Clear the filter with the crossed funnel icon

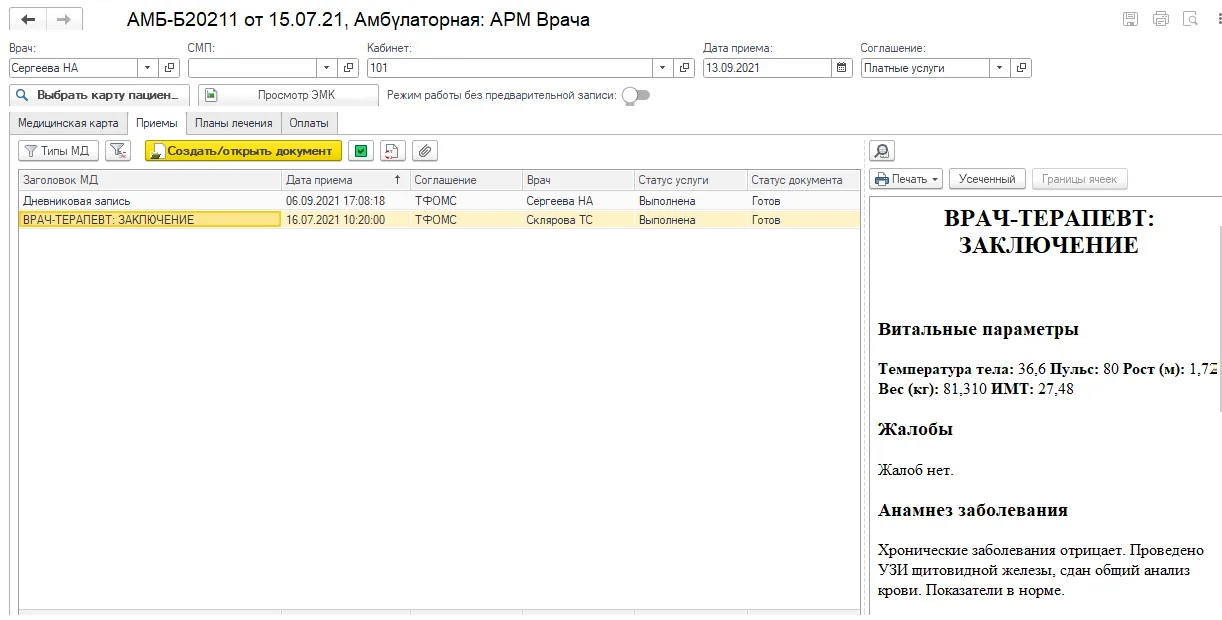(x=119, y=151)
